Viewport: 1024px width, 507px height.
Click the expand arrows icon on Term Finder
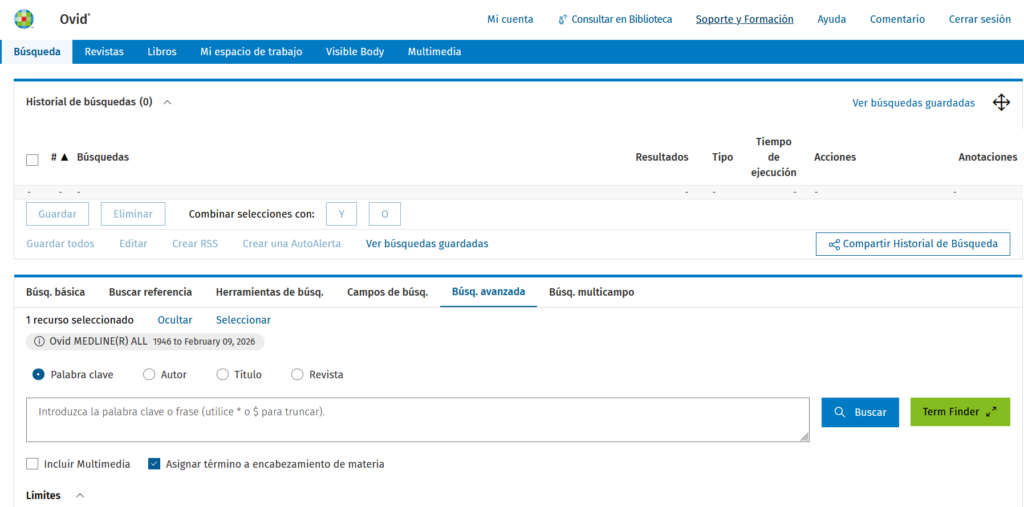click(x=991, y=412)
